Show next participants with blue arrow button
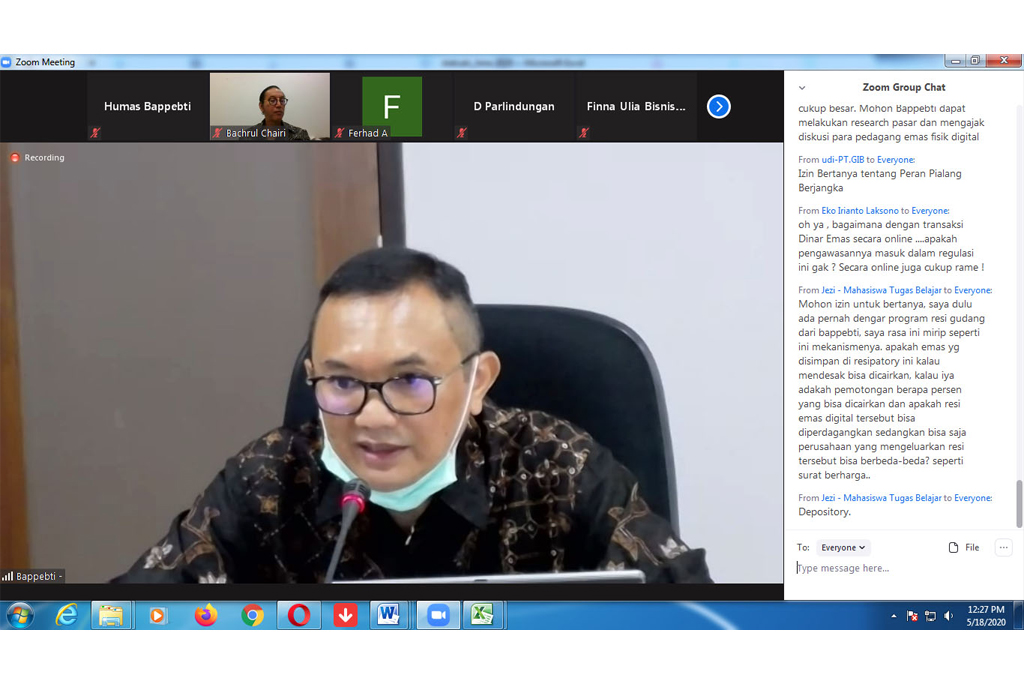The image size is (1024, 682). pyautogui.click(x=718, y=106)
